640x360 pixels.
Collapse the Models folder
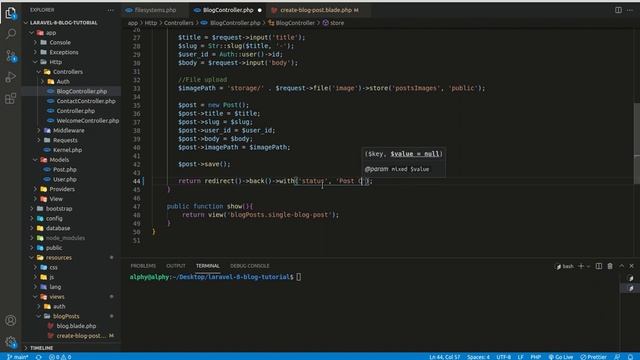59,160
